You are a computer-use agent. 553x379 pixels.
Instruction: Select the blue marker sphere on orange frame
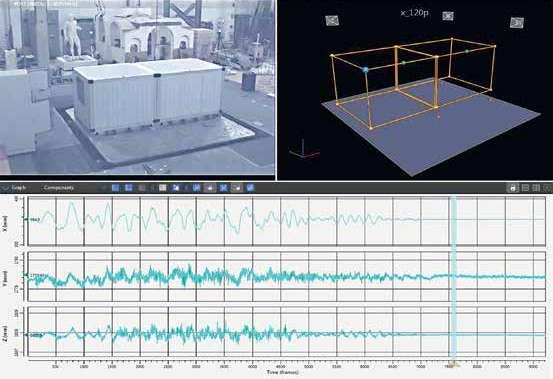pos(365,70)
